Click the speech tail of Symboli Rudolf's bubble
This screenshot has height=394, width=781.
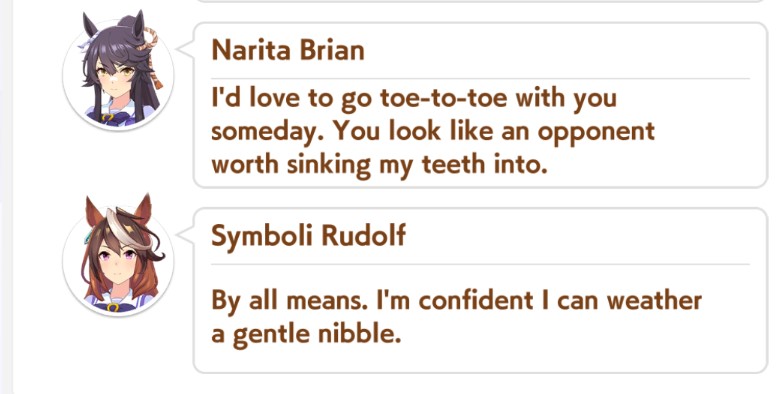(x=185, y=234)
